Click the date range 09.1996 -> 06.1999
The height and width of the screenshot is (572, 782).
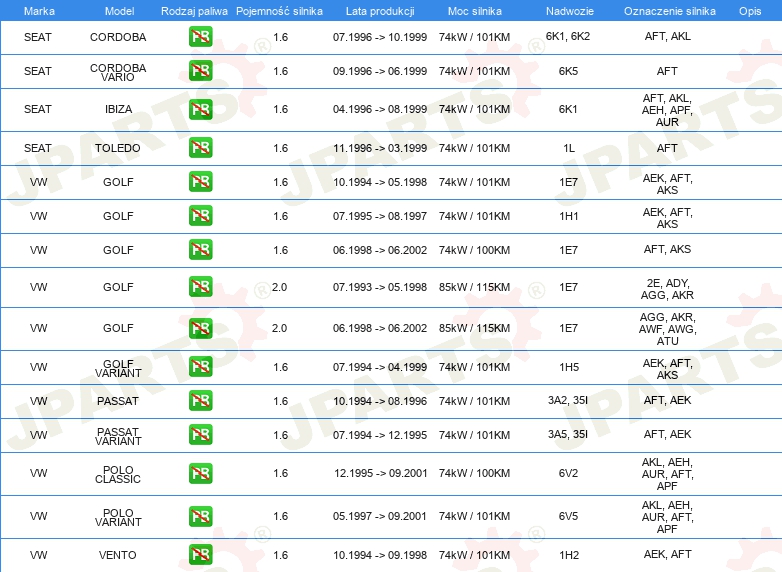(x=380, y=71)
